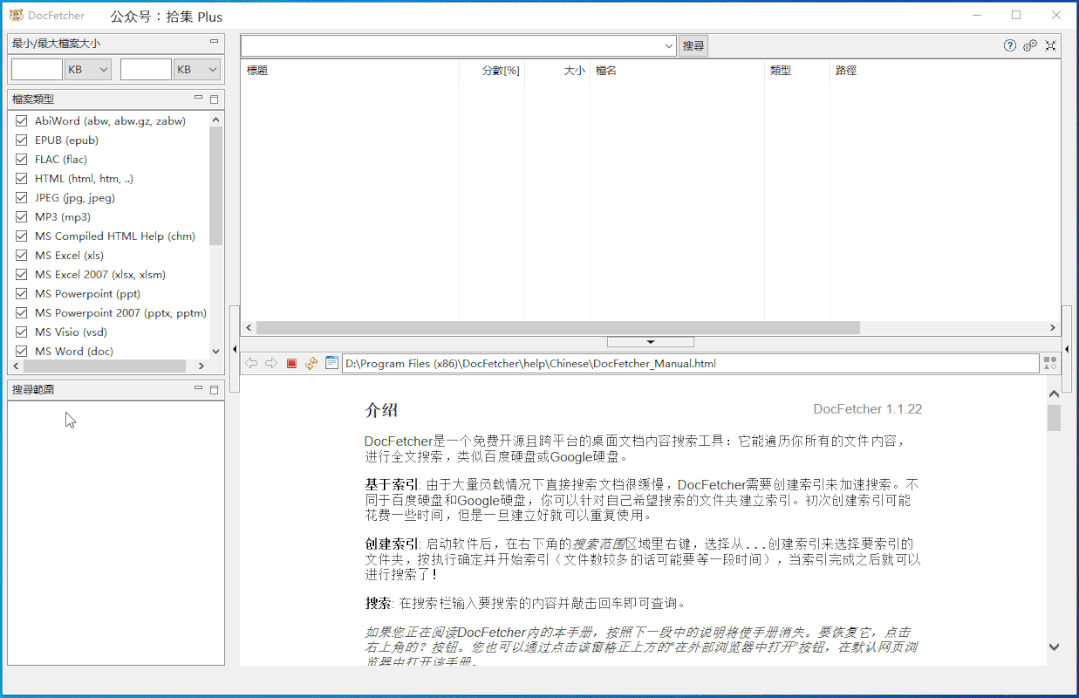Open manual in external browser icon
The width and height of the screenshot is (1079, 698).
click(332, 363)
